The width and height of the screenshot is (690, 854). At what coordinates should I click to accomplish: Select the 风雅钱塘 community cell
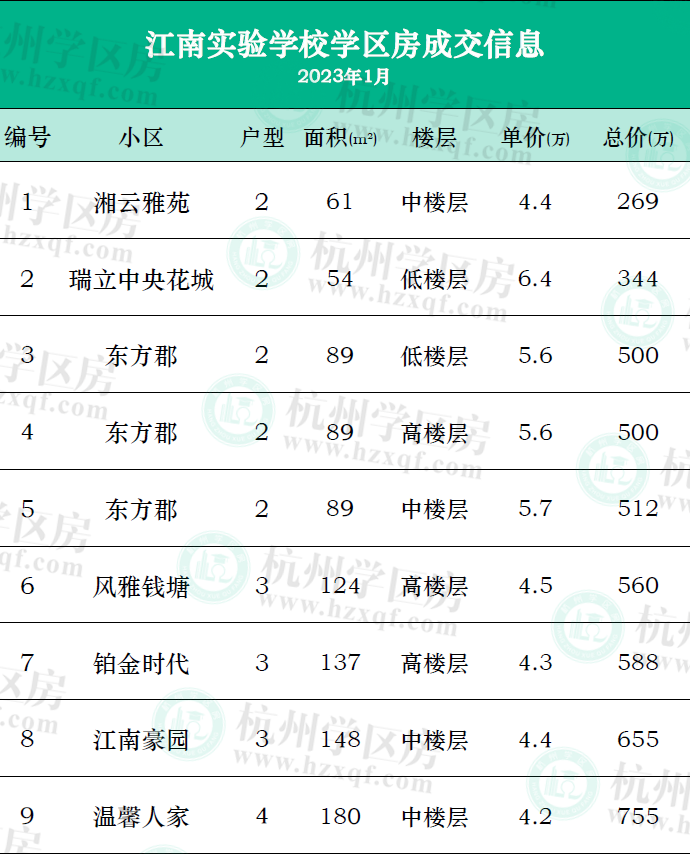pyautogui.click(x=142, y=587)
